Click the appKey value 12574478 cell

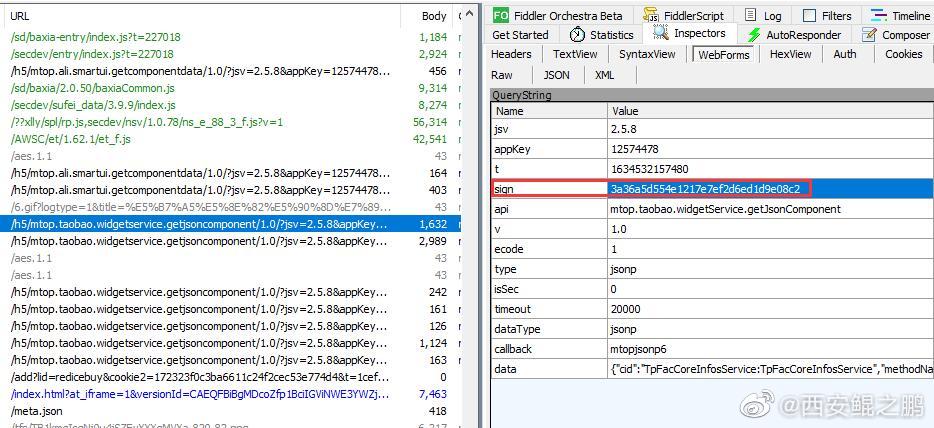tap(770, 149)
